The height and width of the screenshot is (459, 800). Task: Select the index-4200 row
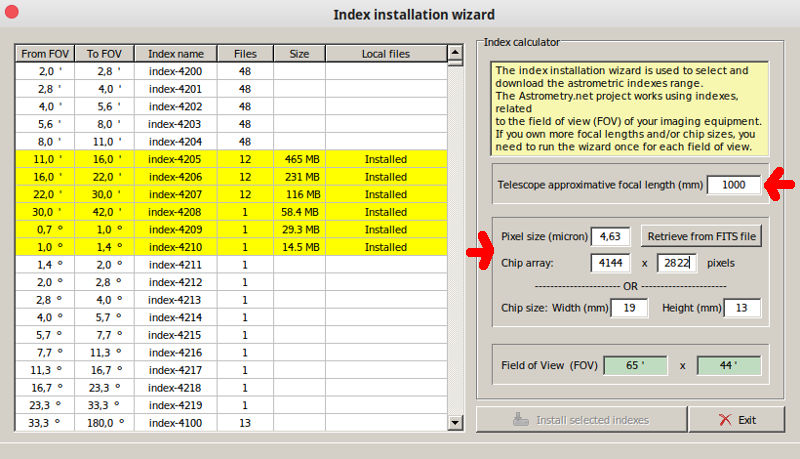[x=176, y=71]
